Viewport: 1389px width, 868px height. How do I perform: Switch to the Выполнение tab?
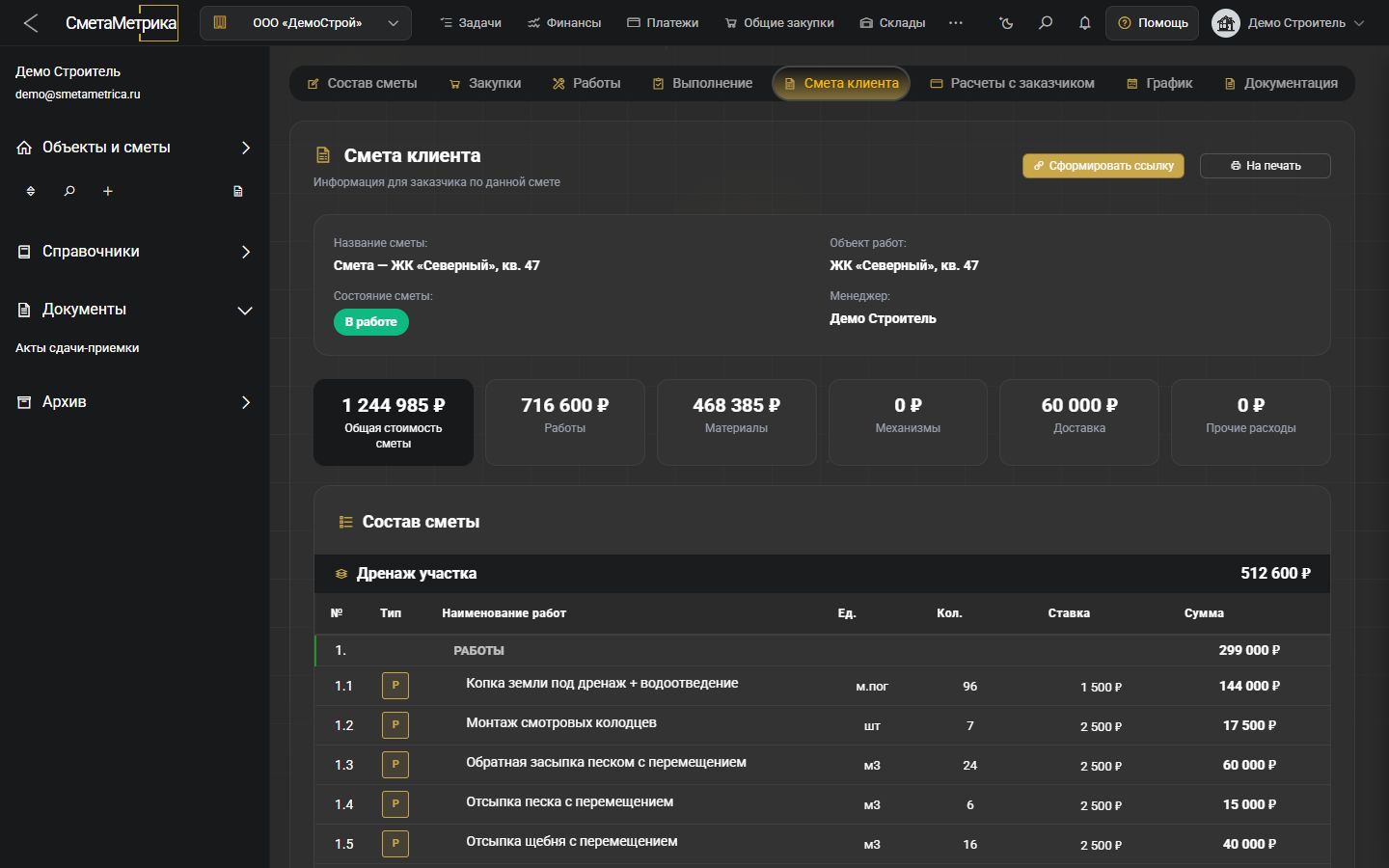[x=702, y=84]
